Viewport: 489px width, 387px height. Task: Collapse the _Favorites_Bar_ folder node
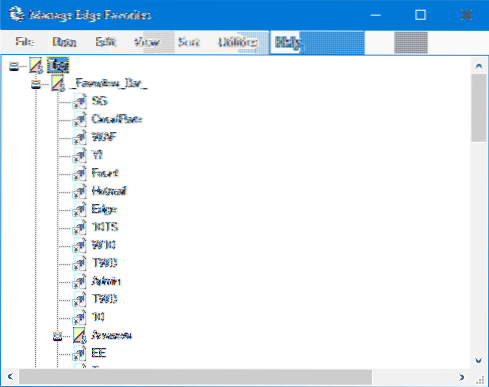click(x=36, y=84)
